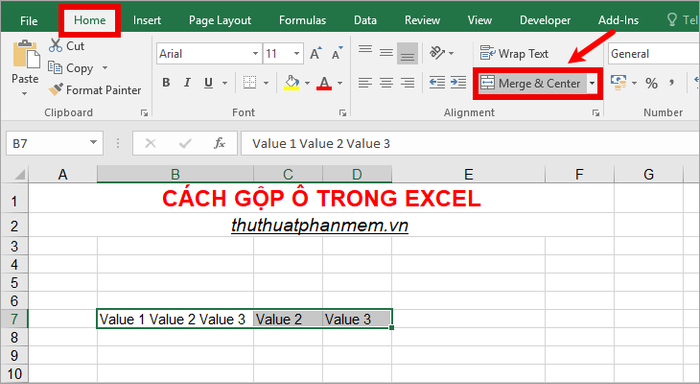
Task: Click the Tell me lightbulb icon
Action: click(671, 19)
